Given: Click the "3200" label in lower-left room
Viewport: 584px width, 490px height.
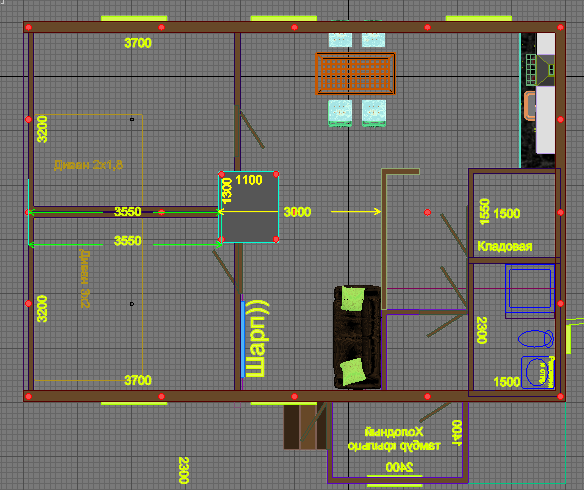Looking at the screenshot, I should pyautogui.click(x=42, y=309).
